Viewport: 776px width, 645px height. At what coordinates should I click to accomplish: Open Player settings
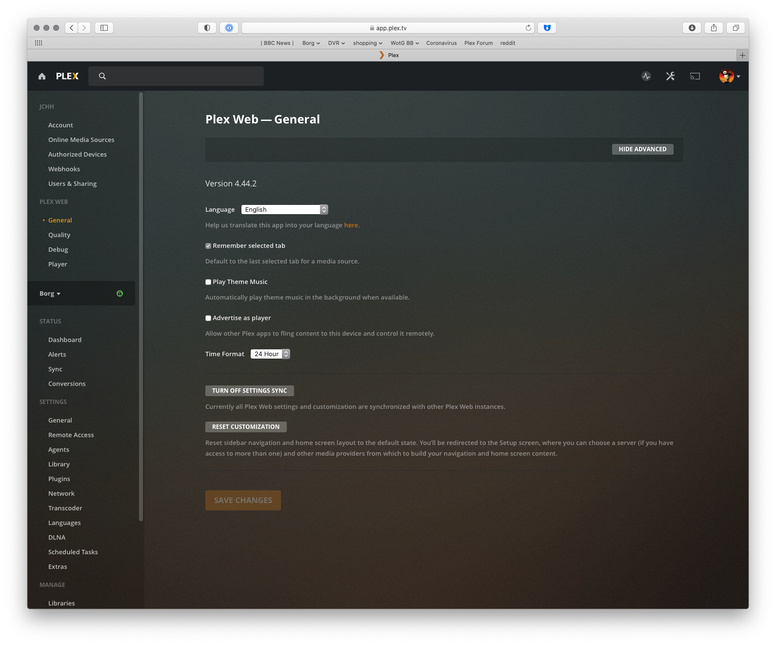[57, 264]
